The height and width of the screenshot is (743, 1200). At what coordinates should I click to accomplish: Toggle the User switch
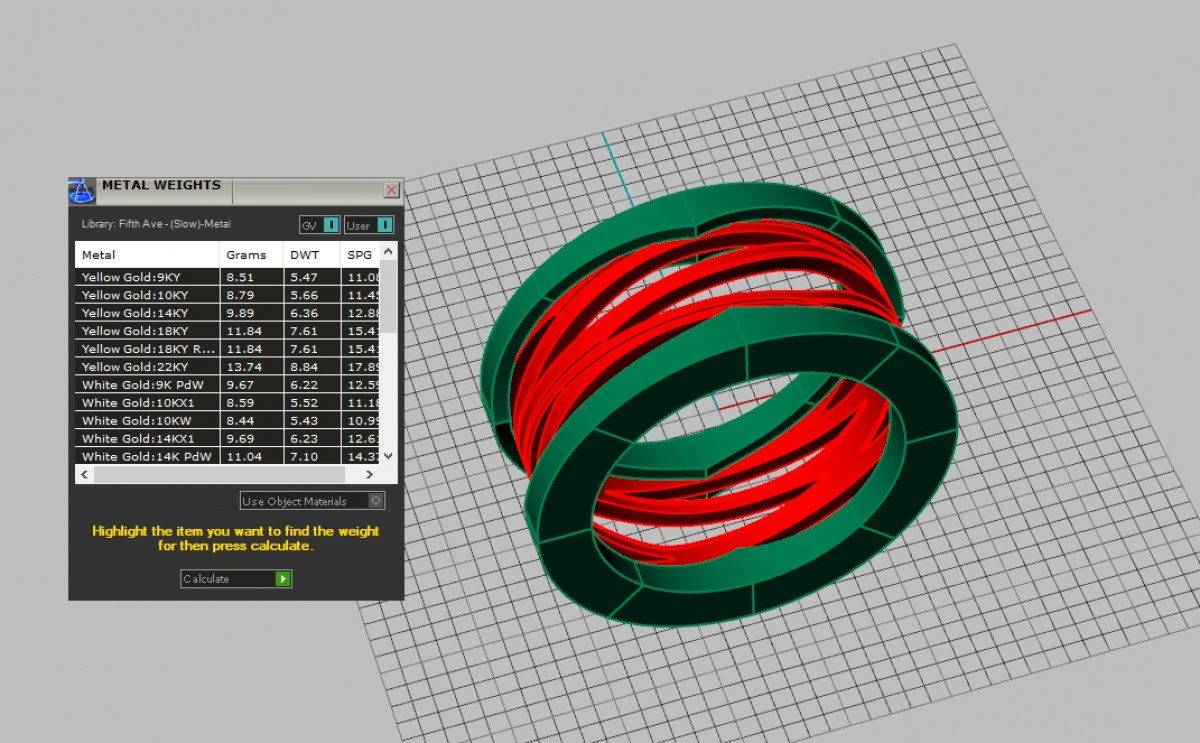385,225
